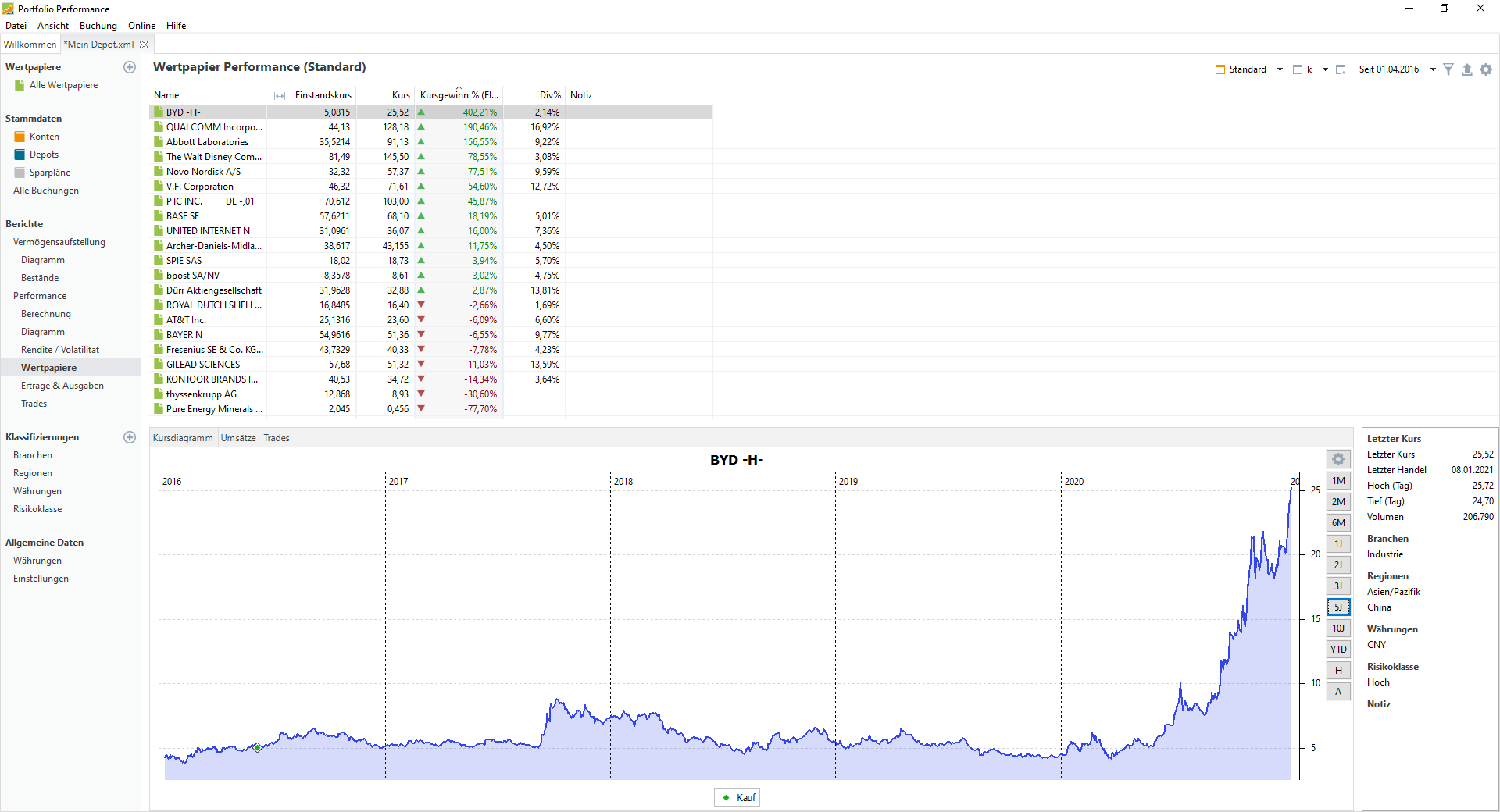Sort by Kursgewinn % column header
Screen dimensions: 1500x812
pos(459,95)
